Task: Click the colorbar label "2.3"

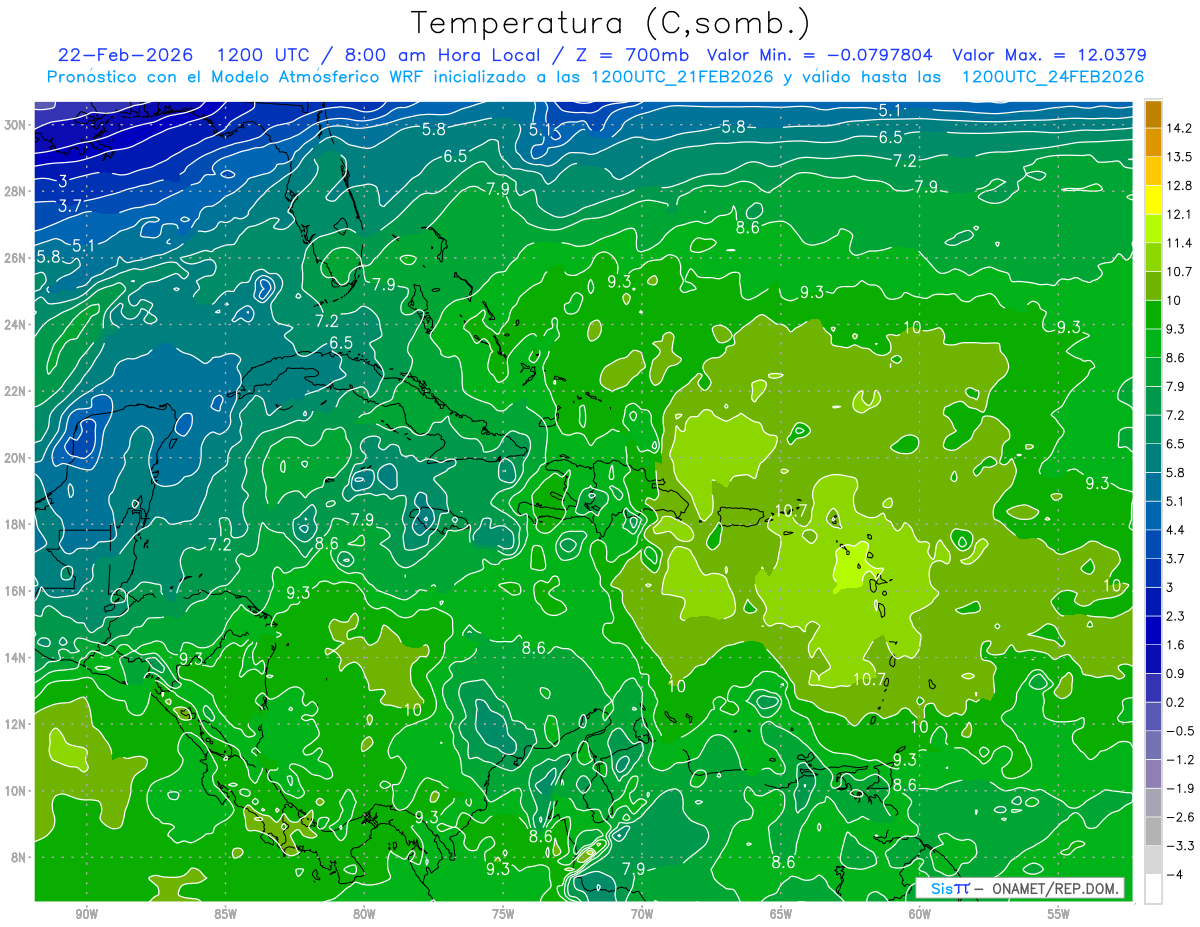Action: pos(1176,616)
